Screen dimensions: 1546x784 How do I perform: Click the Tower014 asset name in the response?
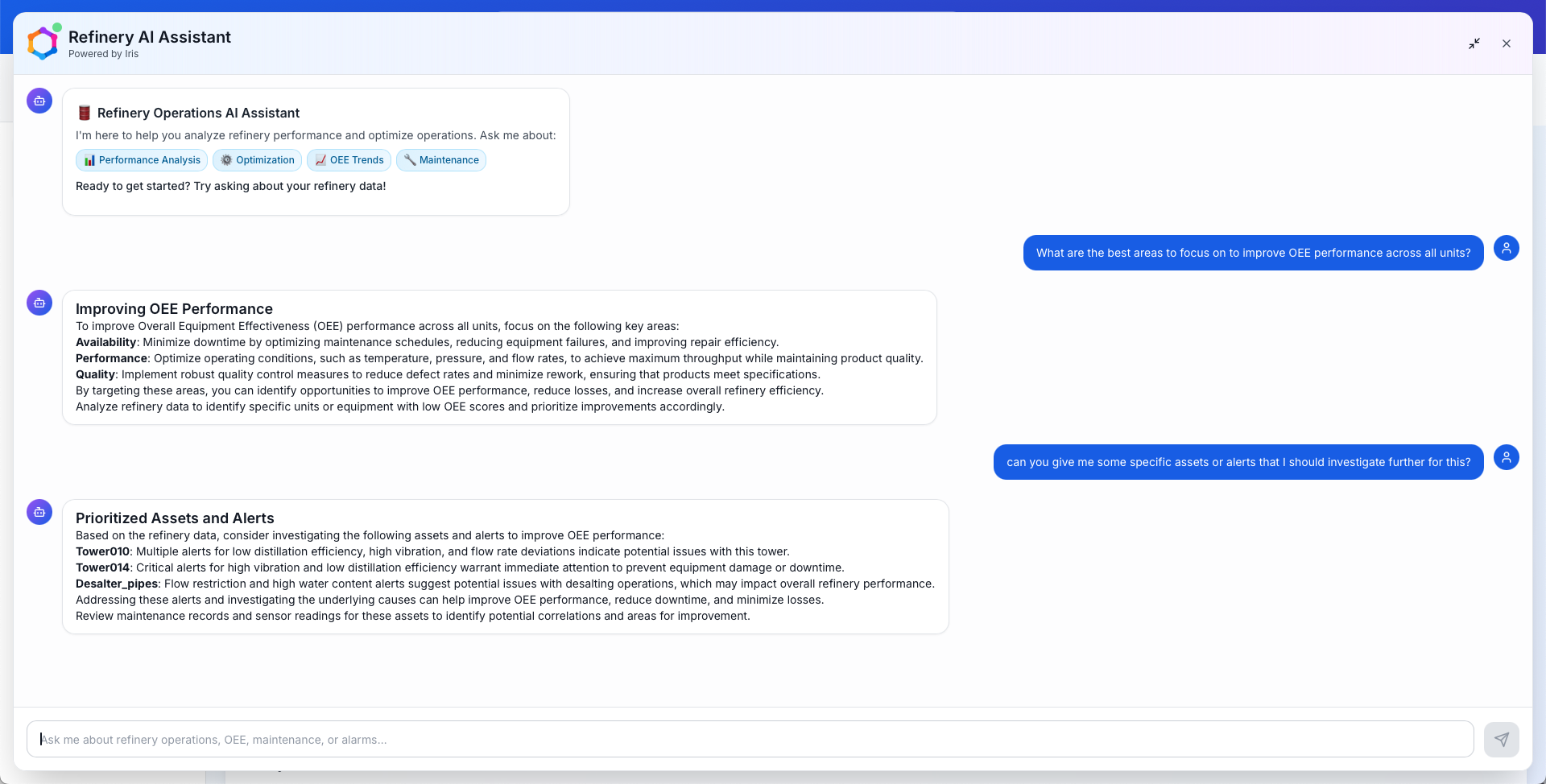[x=102, y=567]
